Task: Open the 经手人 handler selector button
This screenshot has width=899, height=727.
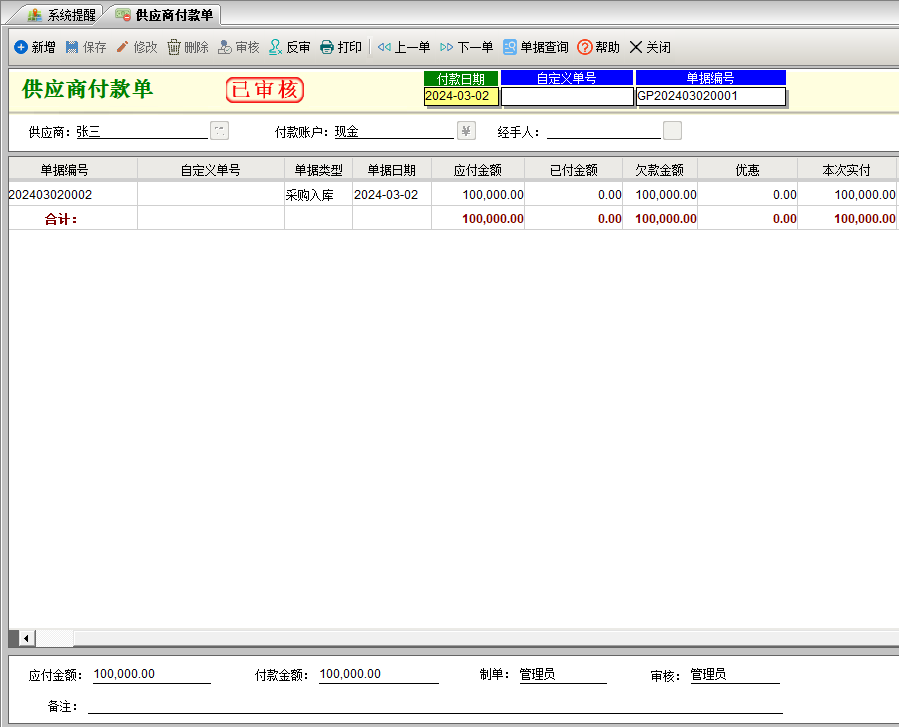Action: pos(673,131)
